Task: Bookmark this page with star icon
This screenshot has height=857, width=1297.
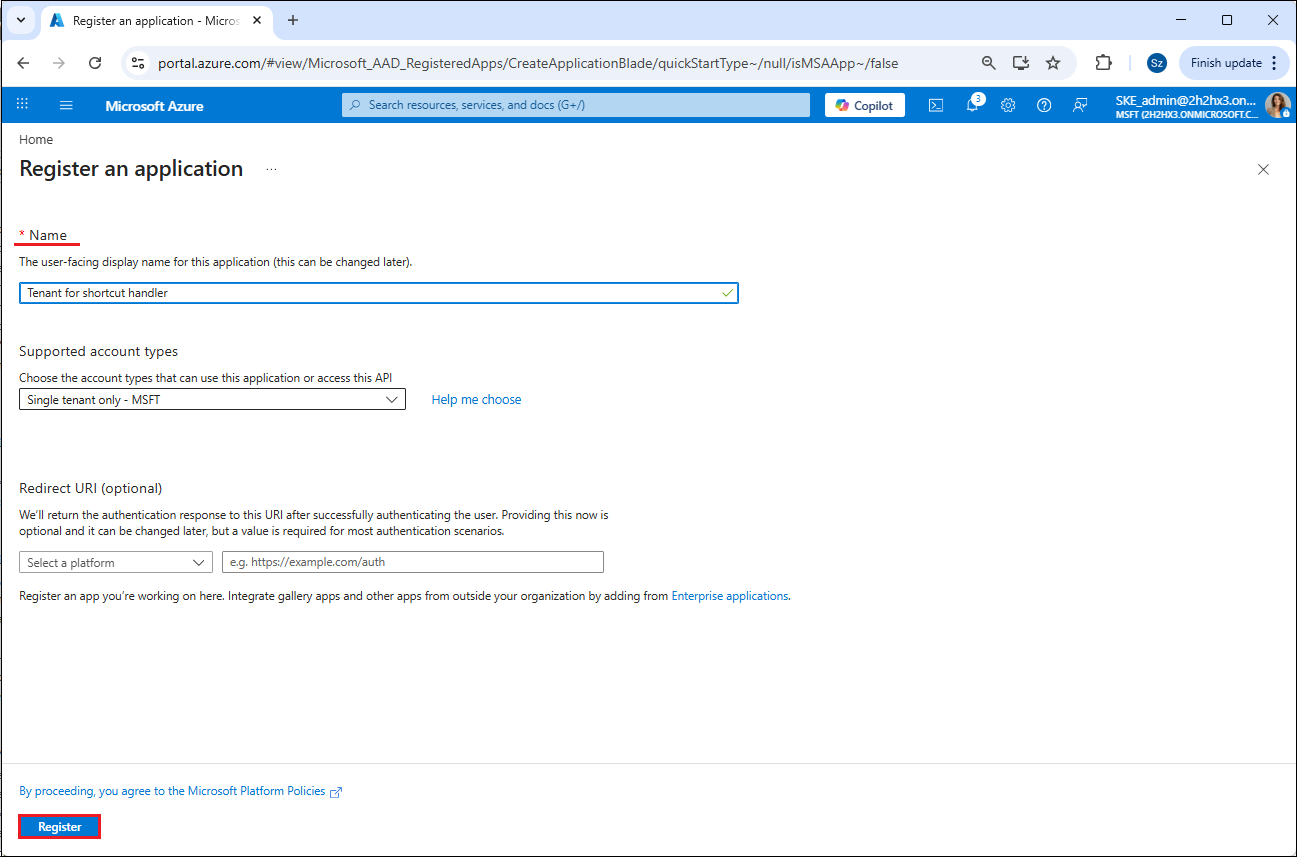Action: (1053, 63)
